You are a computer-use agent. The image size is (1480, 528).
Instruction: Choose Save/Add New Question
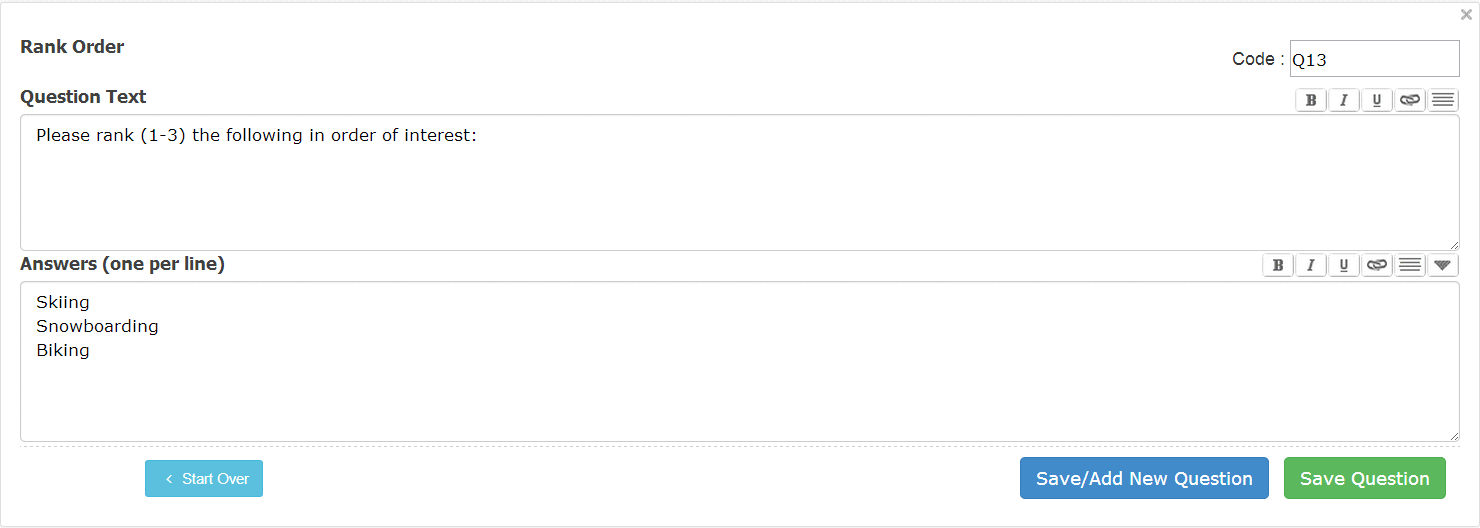click(1144, 478)
